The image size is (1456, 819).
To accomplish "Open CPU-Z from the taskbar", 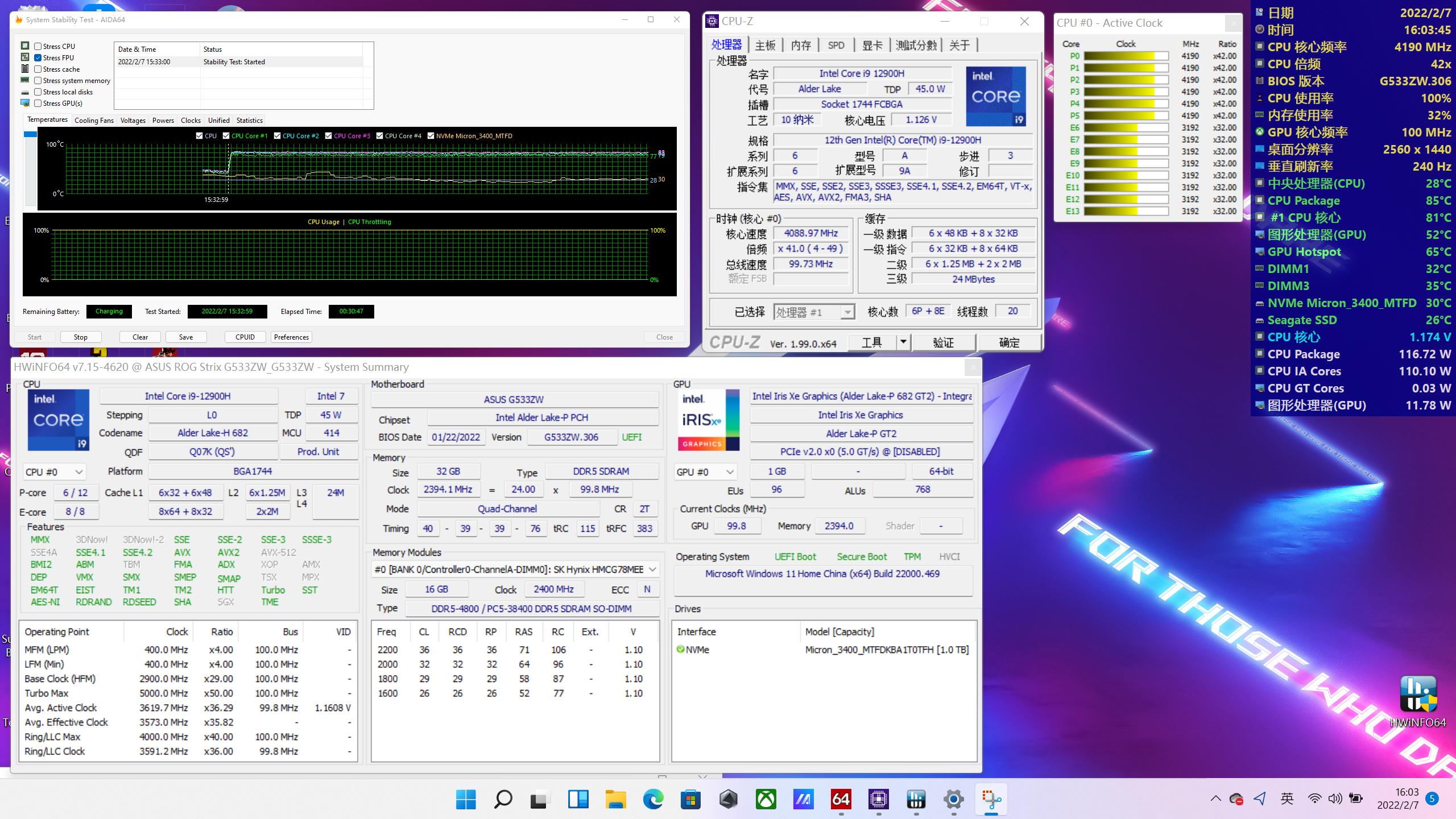I will (x=878, y=799).
